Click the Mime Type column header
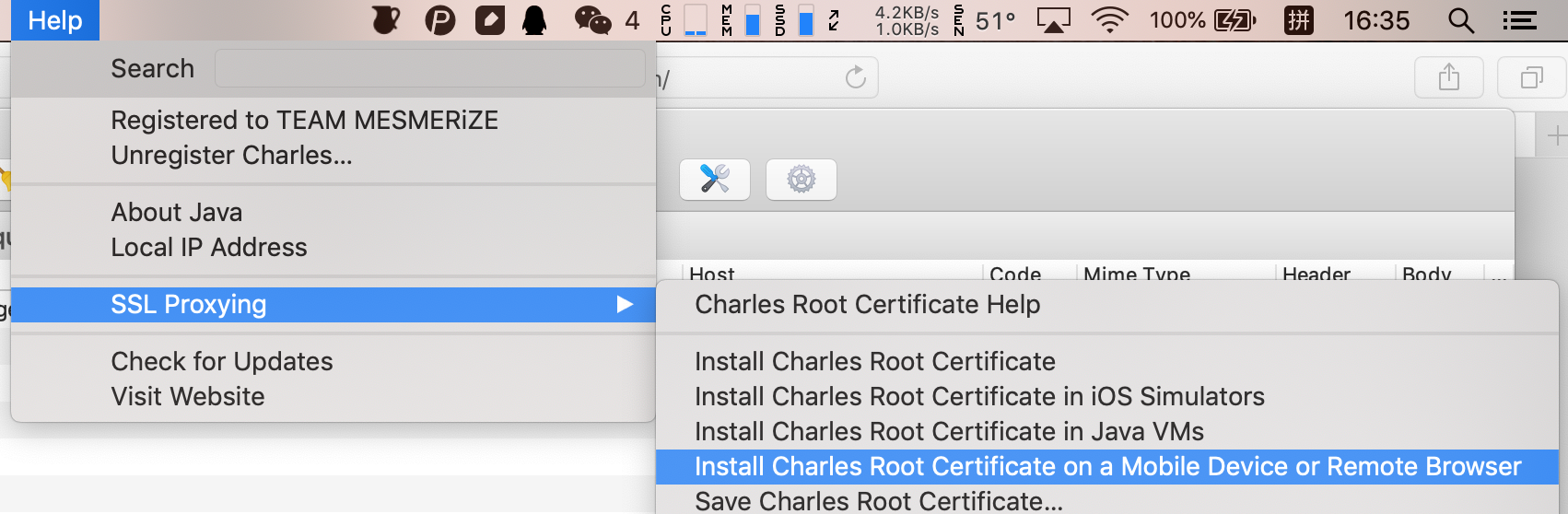This screenshot has height=514, width=1568. [1137, 274]
